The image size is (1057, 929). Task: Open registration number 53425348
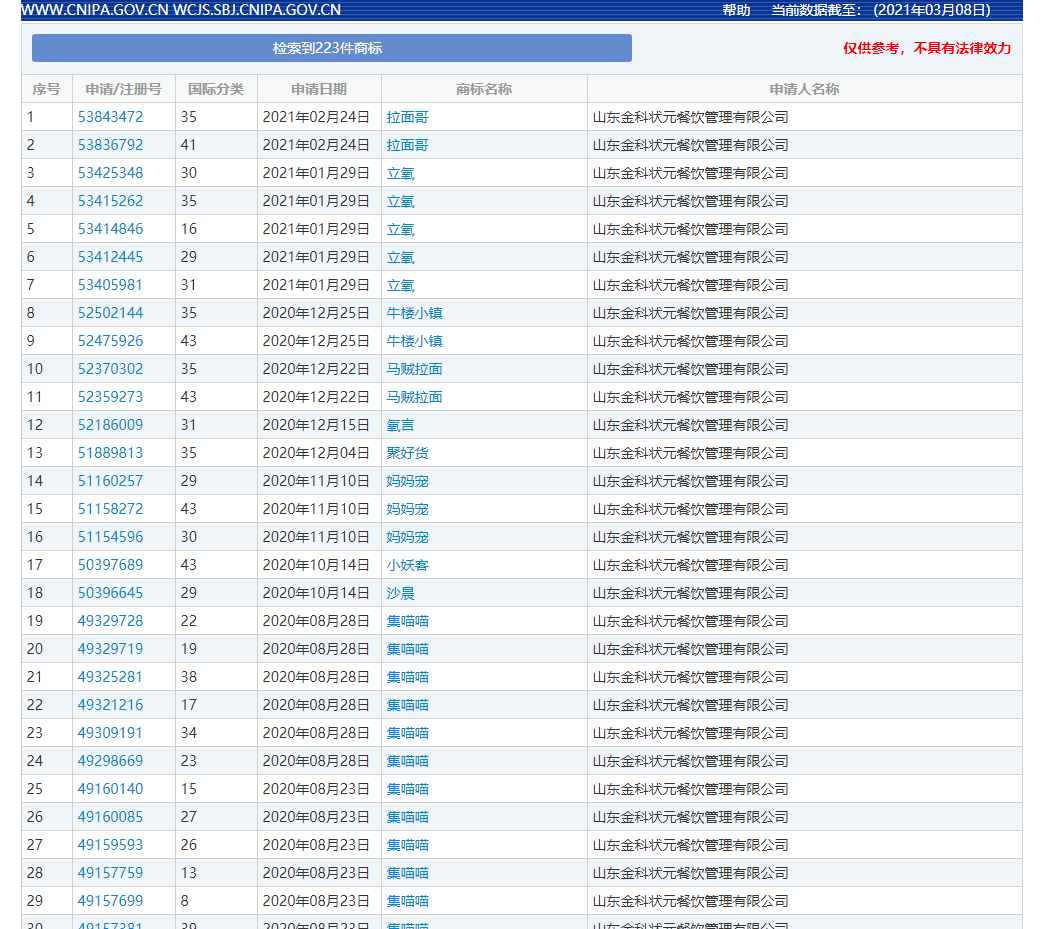[111, 173]
